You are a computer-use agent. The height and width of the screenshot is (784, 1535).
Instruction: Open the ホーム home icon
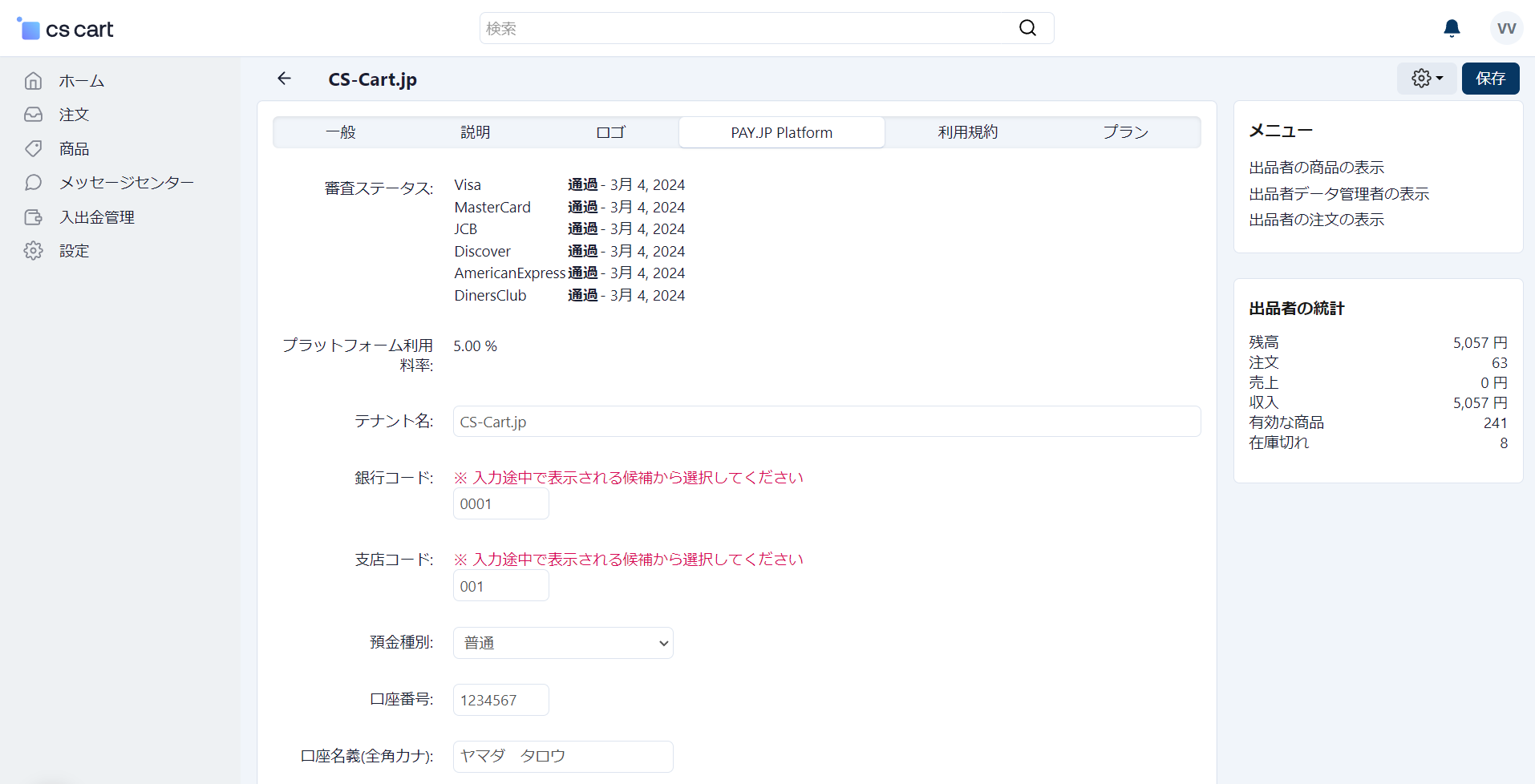[x=33, y=81]
